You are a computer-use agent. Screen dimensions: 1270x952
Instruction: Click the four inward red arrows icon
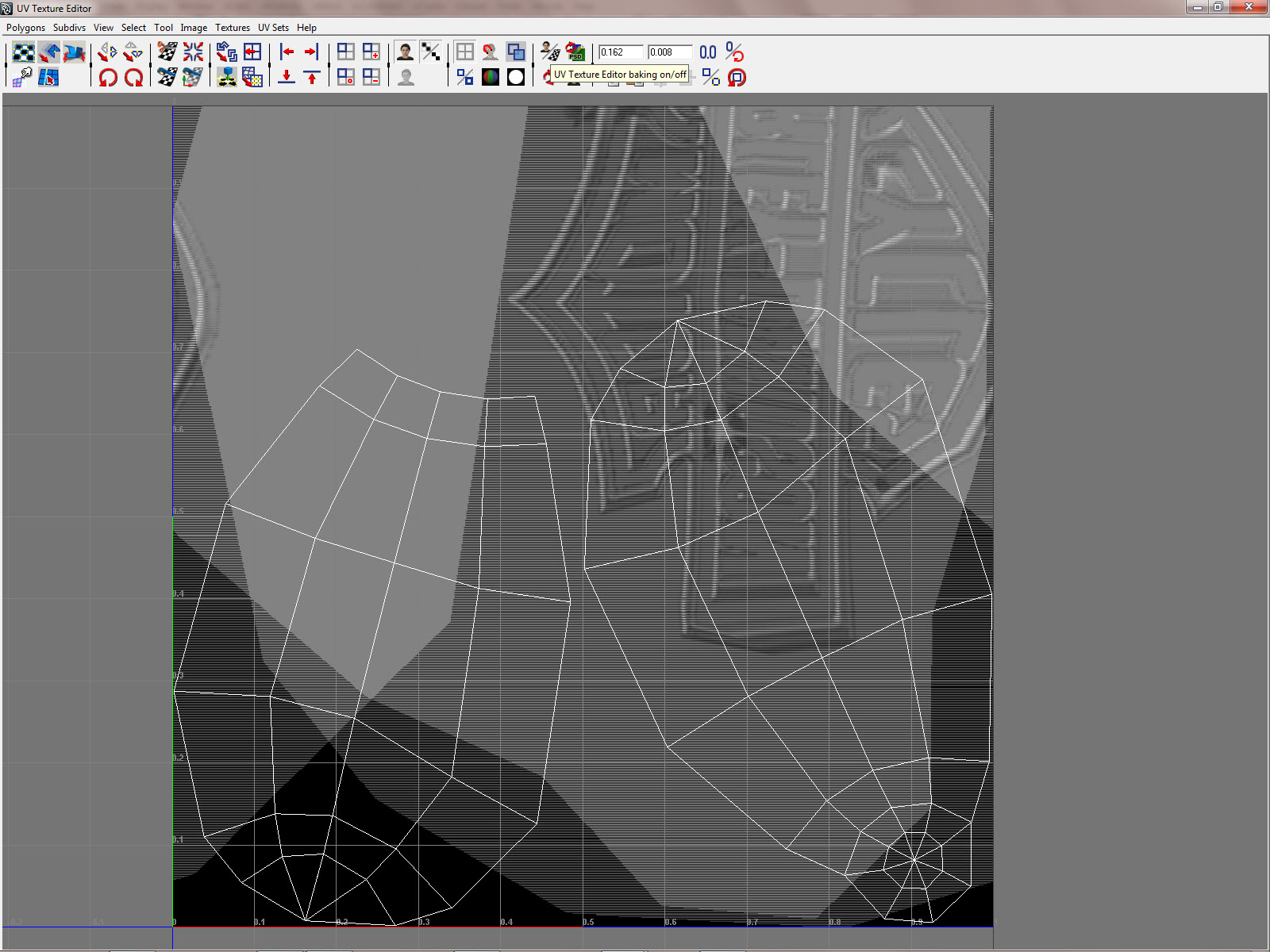pos(193,52)
